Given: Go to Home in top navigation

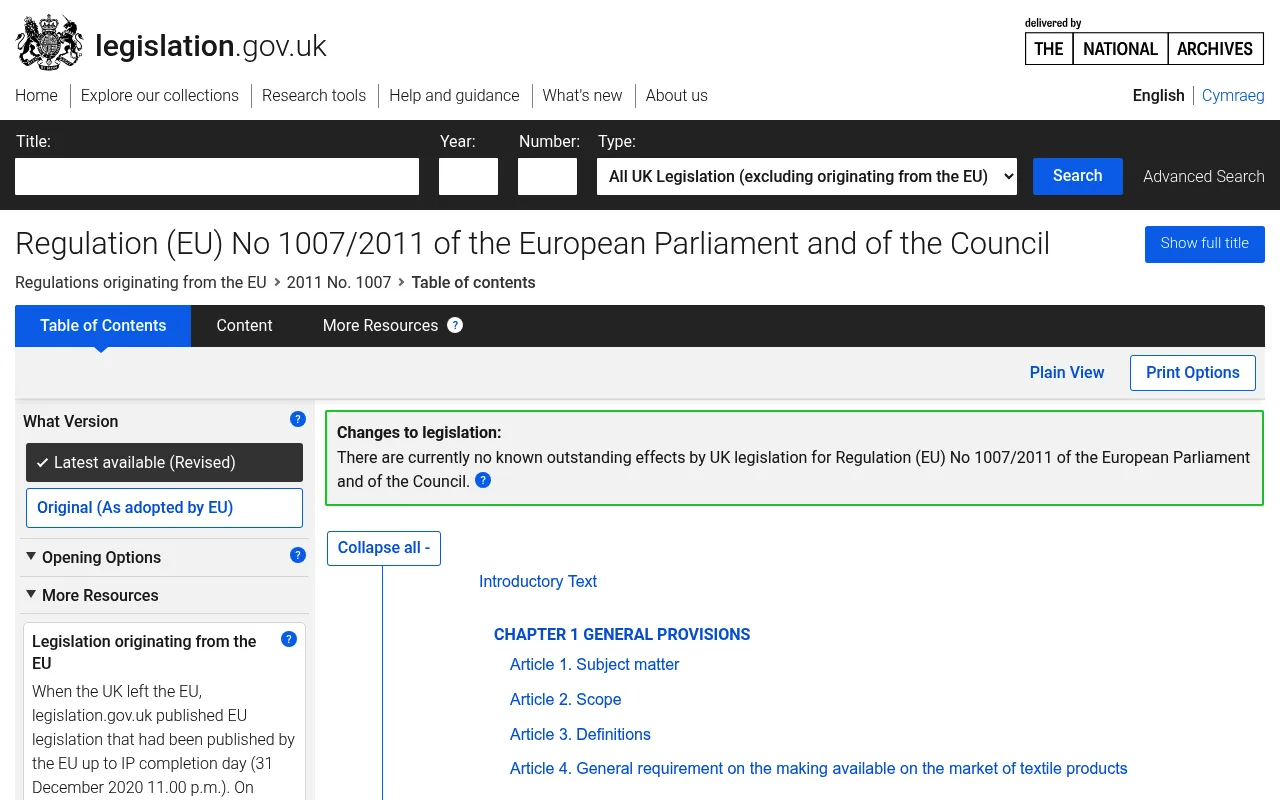Looking at the screenshot, I should (36, 95).
